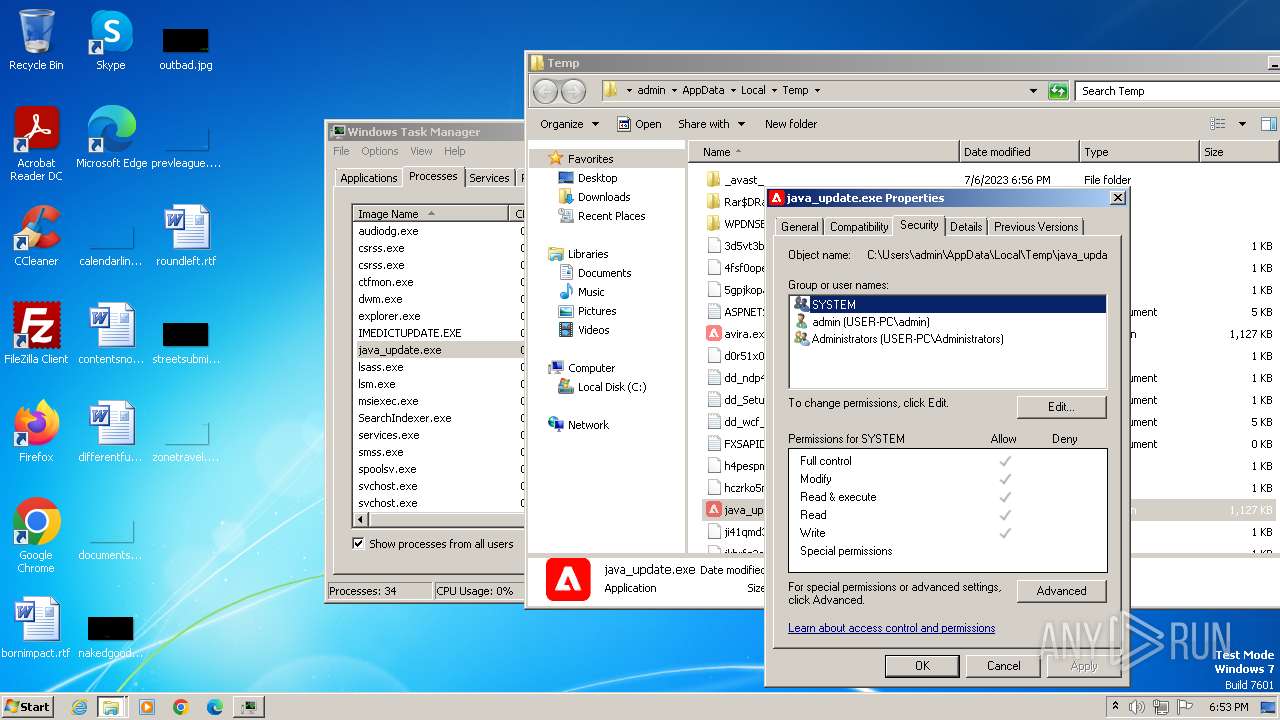This screenshot has width=1280, height=720.
Task: Open Pictures library
Action: (x=596, y=311)
